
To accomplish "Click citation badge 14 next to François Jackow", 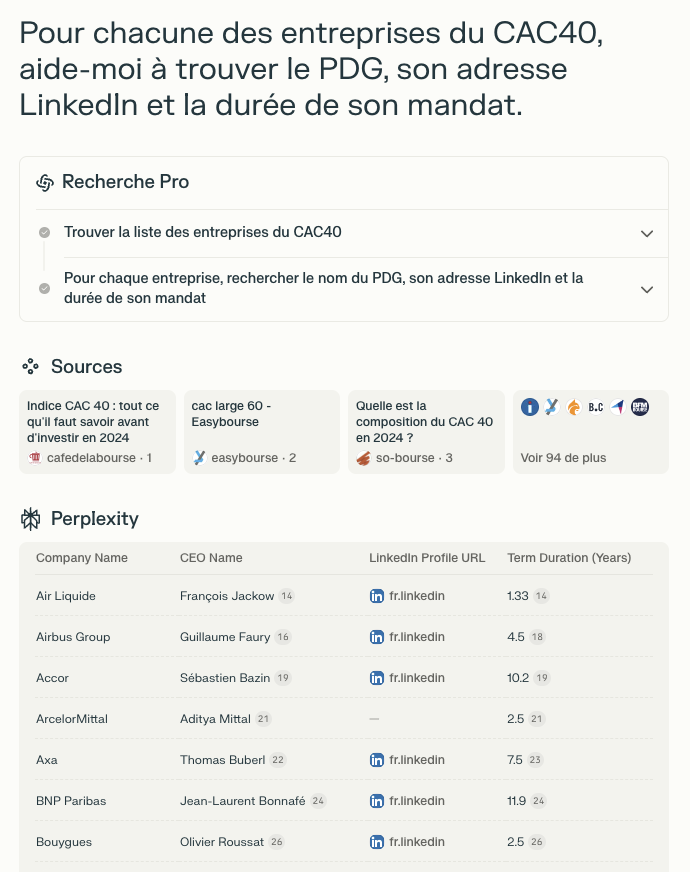I will [x=287, y=595].
